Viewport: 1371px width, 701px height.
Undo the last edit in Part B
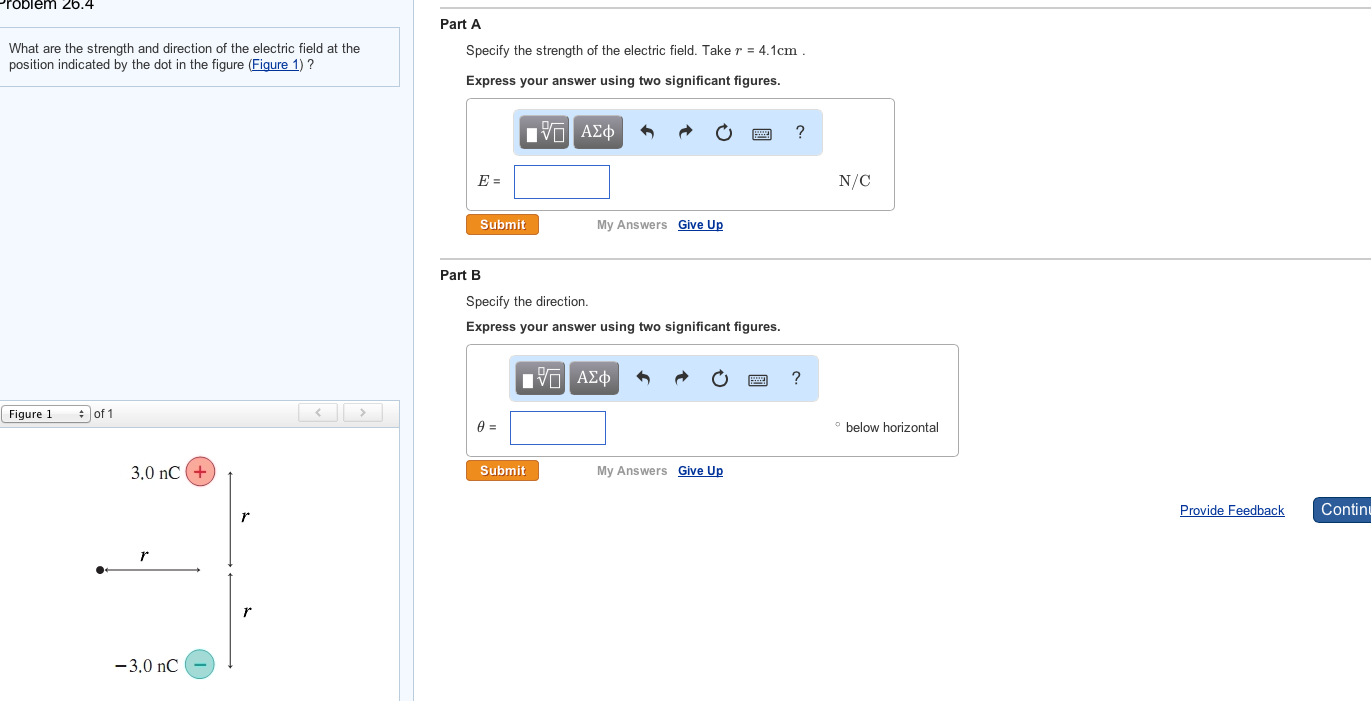(x=643, y=378)
